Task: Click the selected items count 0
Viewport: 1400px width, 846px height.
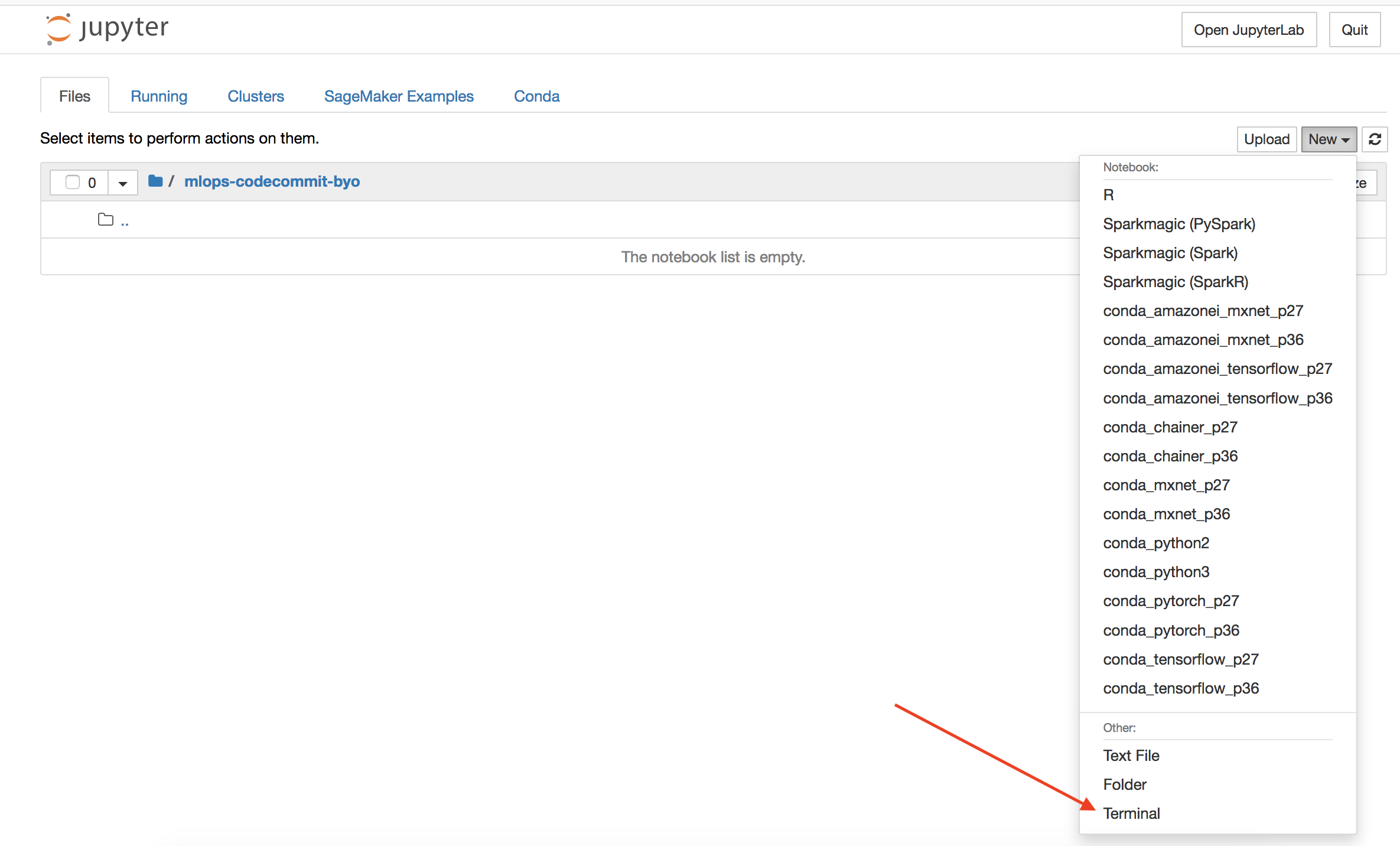Action: pyautogui.click(x=92, y=183)
